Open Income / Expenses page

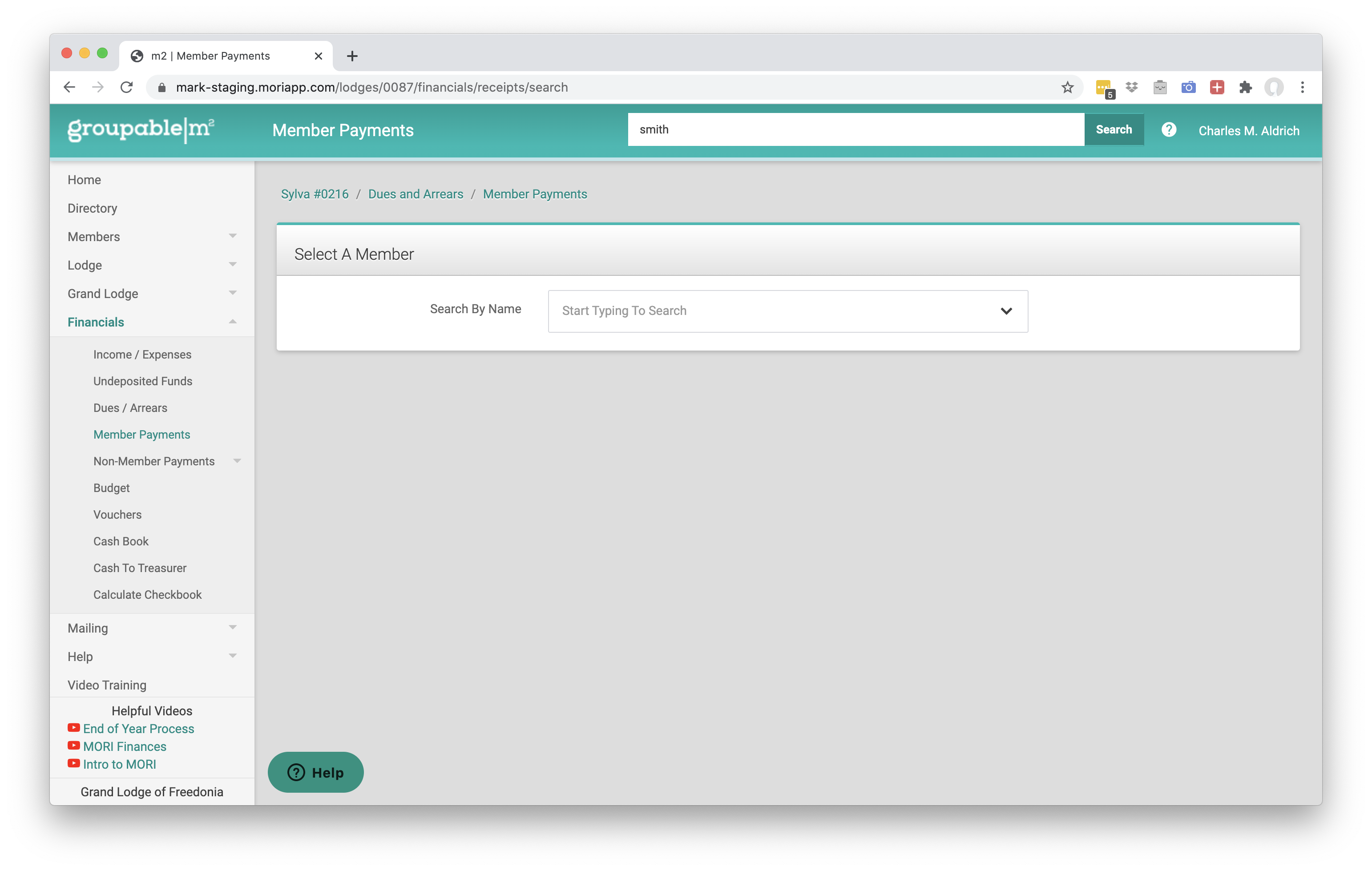(x=142, y=355)
